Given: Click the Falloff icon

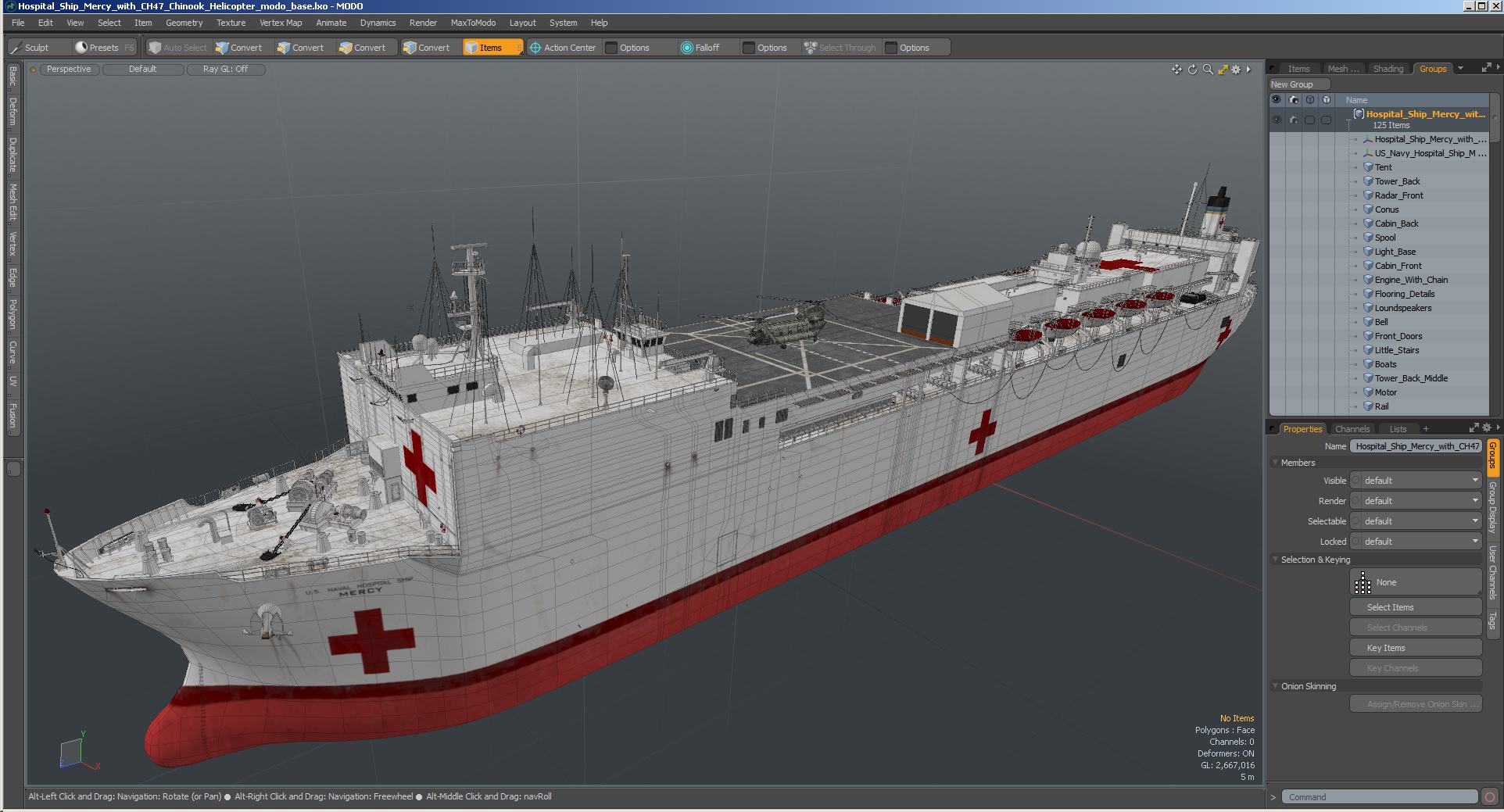Looking at the screenshot, I should pos(686,48).
